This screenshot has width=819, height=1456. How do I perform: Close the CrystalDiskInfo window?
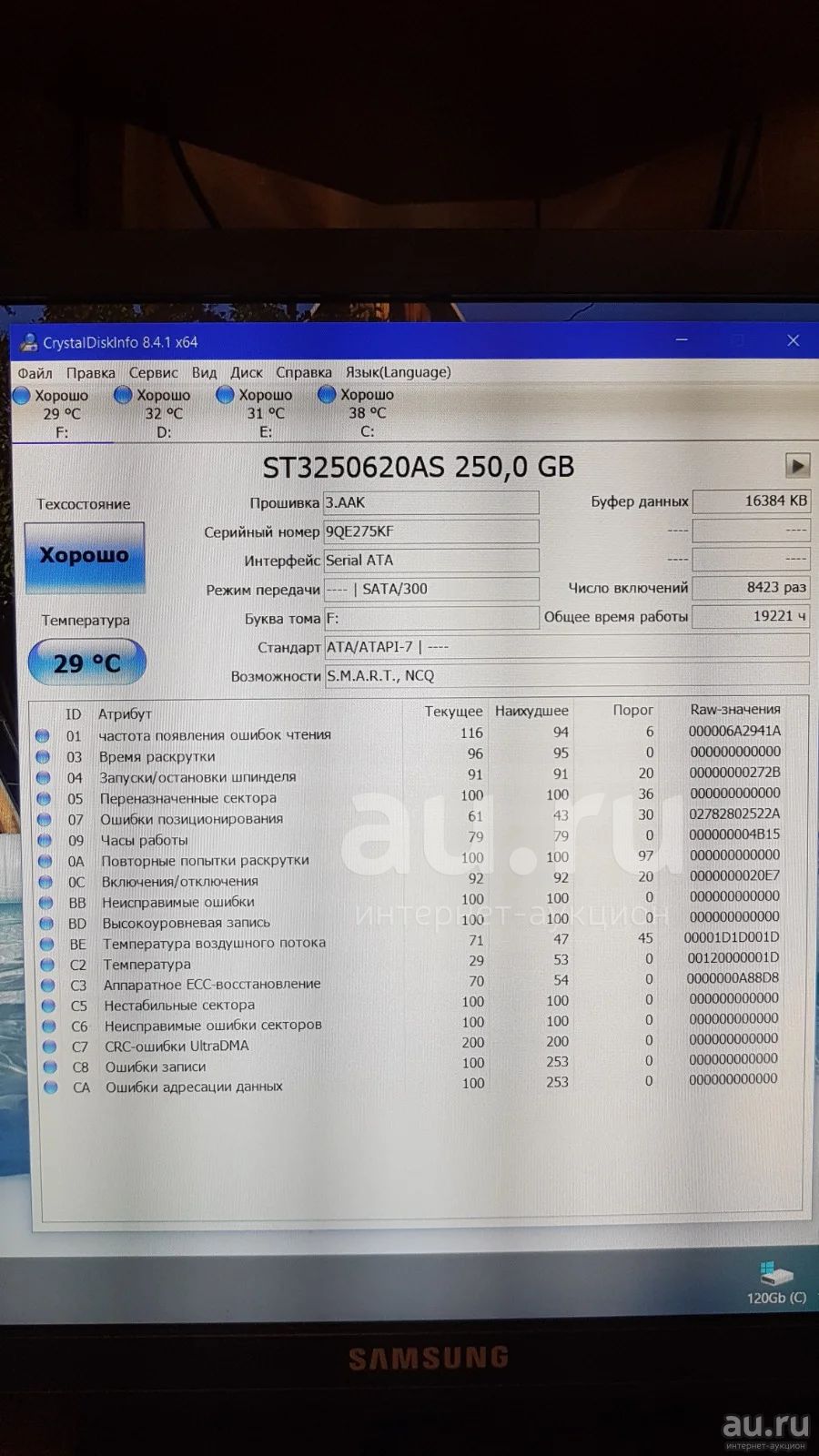[x=793, y=340]
